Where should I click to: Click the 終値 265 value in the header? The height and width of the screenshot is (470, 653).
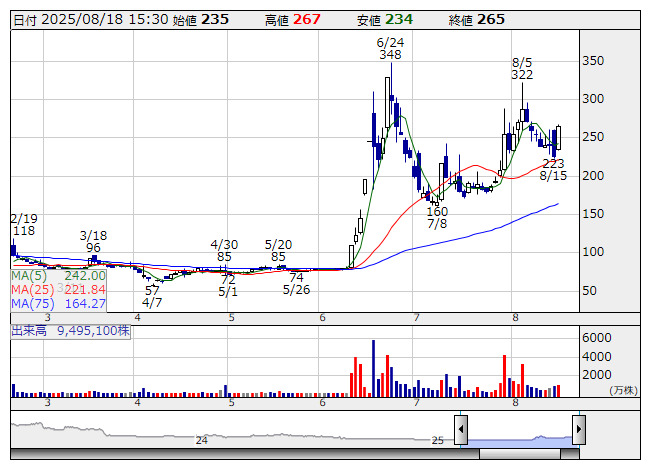[490, 19]
